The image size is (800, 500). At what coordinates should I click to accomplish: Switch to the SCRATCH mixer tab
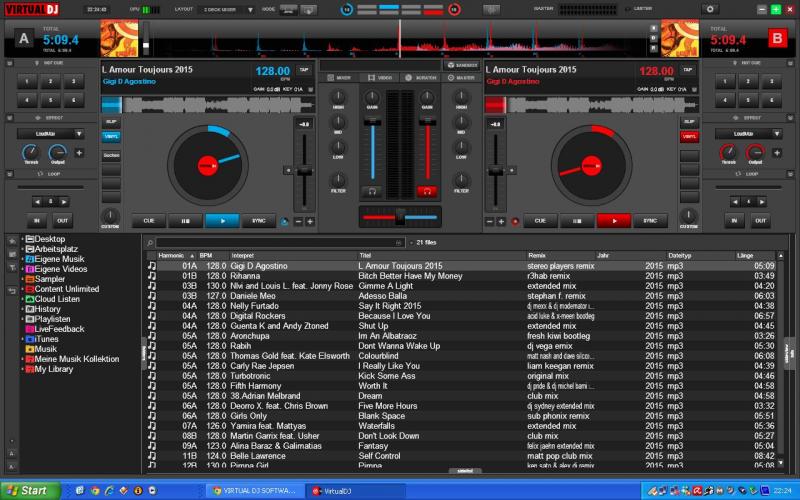422,77
